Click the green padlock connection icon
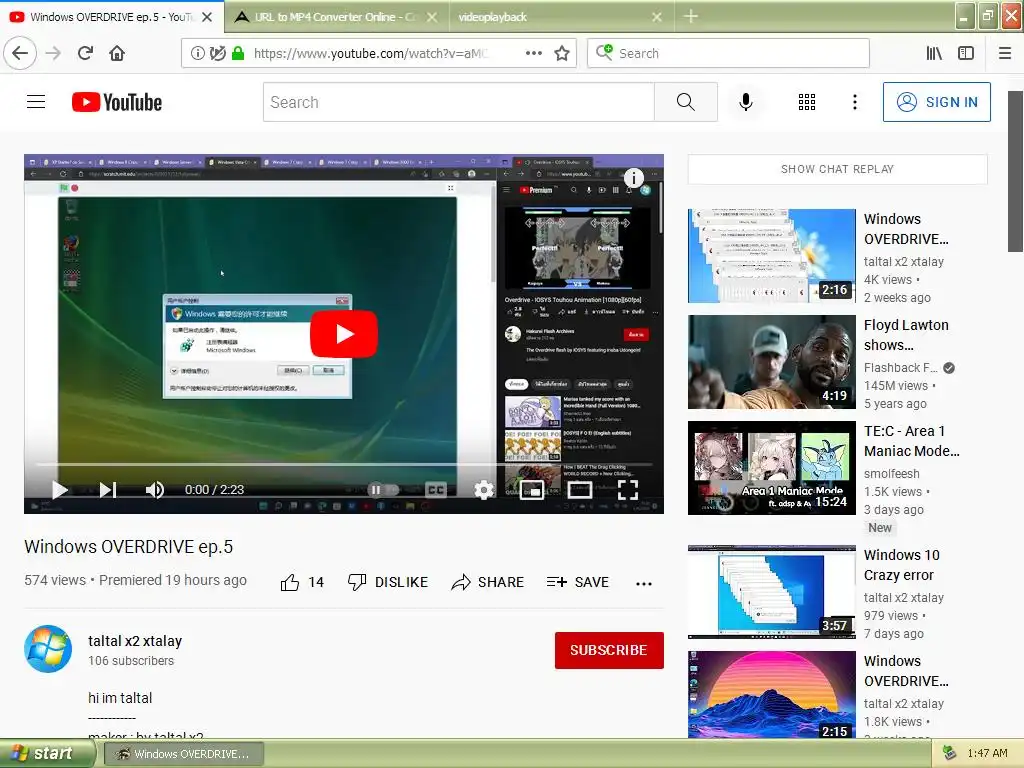This screenshot has height=768, width=1024. (238, 53)
